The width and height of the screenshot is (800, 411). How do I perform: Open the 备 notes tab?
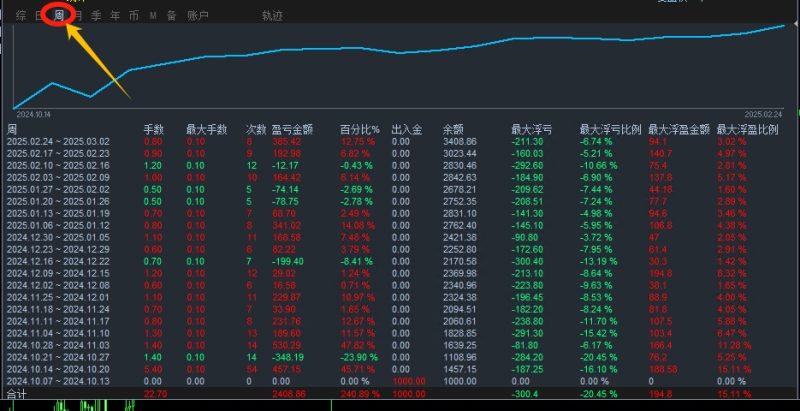coord(171,16)
